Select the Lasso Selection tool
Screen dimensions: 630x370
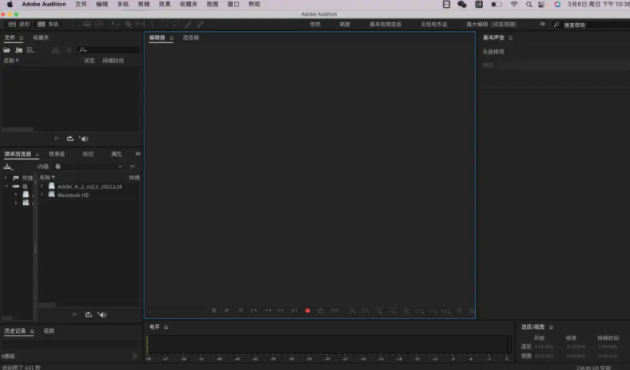176,25
